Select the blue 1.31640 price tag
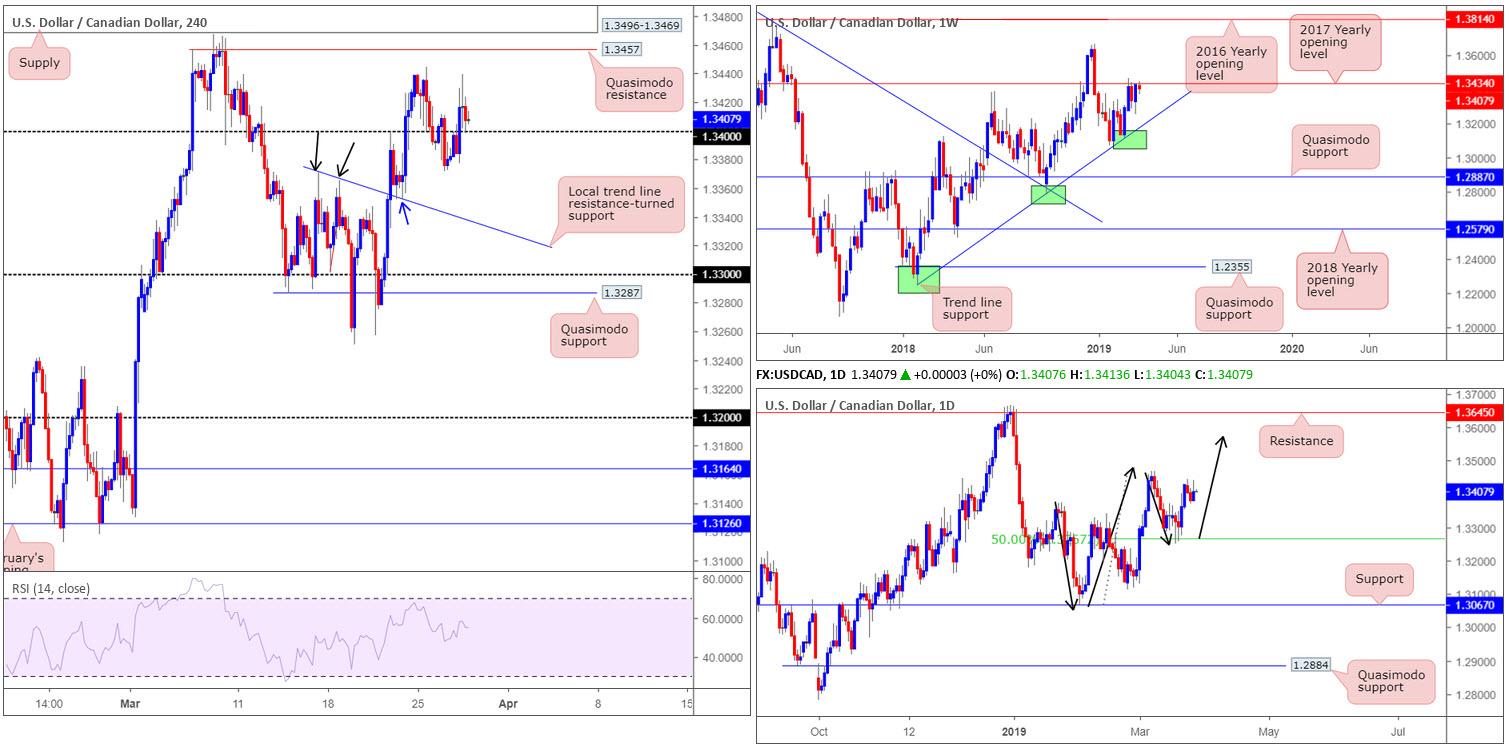The width and height of the screenshot is (1509, 747). click(x=723, y=468)
